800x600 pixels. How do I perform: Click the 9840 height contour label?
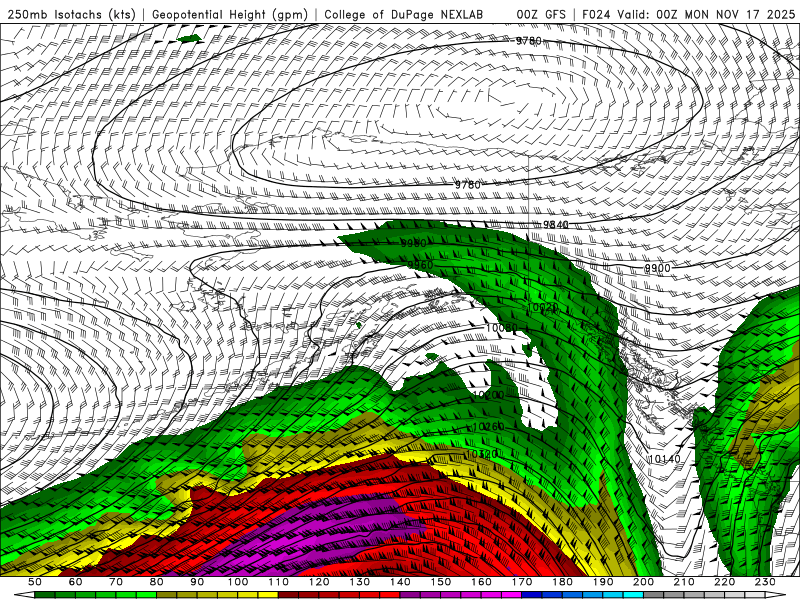click(555, 224)
